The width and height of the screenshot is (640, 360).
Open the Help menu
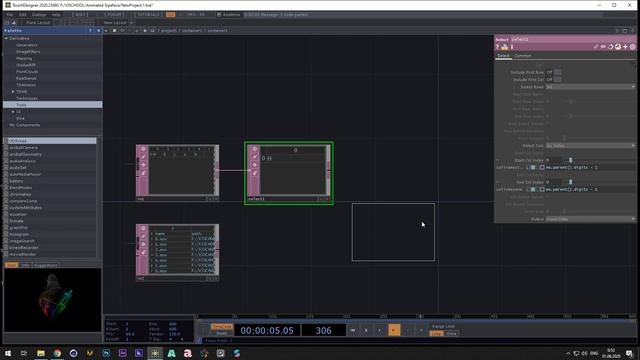click(56, 15)
